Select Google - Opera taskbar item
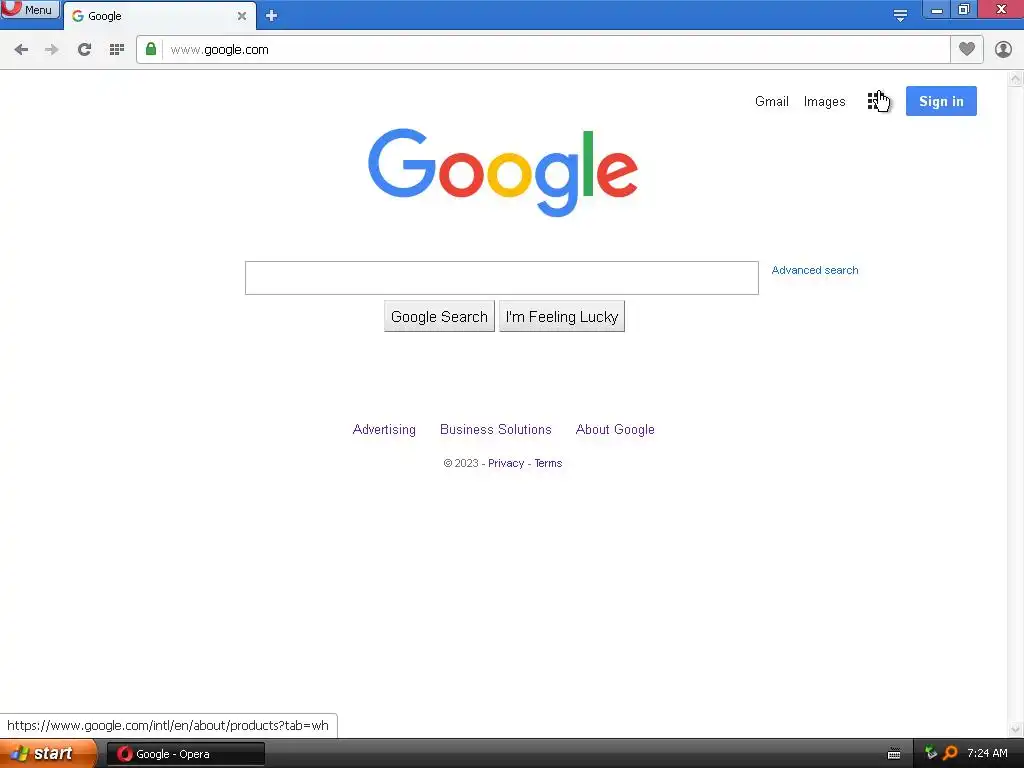Viewport: 1024px width, 768px height. (186, 754)
